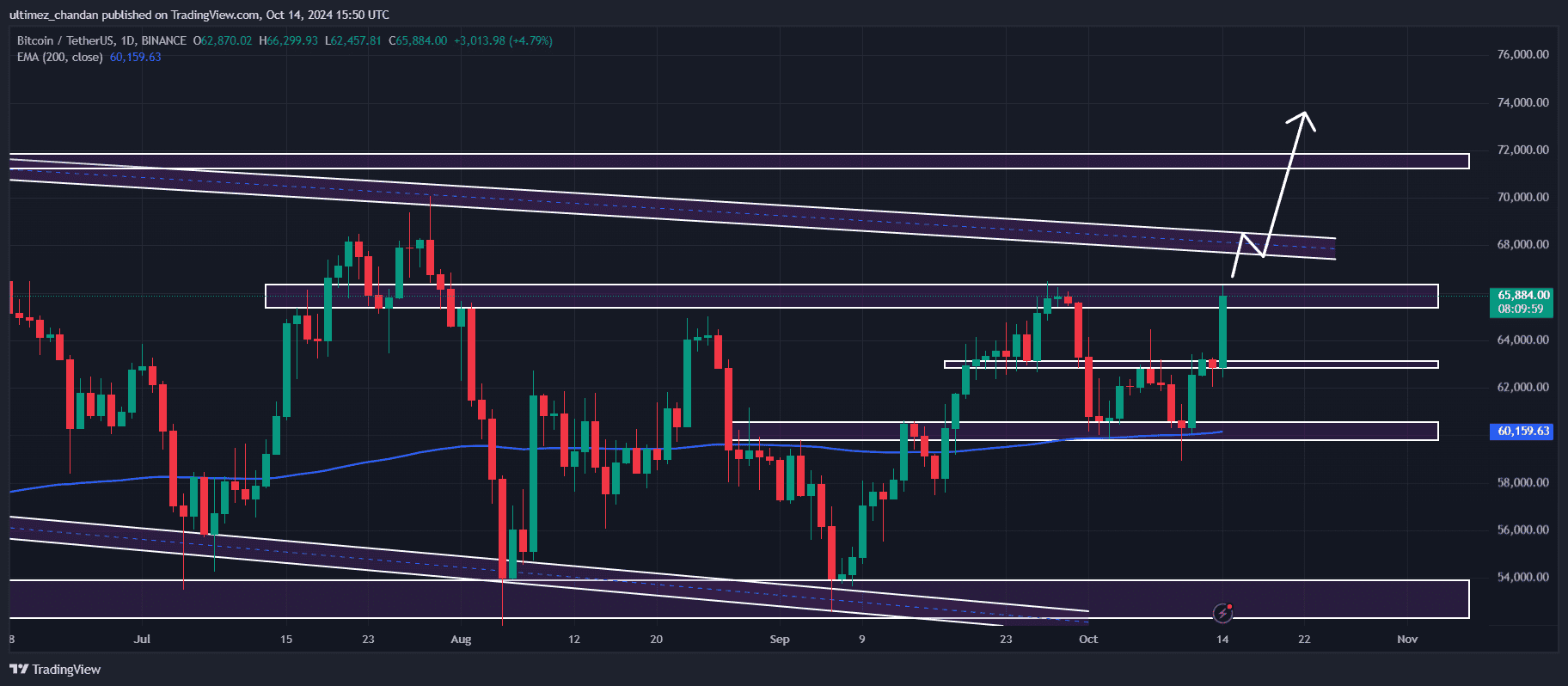Click the TradingView logo

(x=55, y=669)
